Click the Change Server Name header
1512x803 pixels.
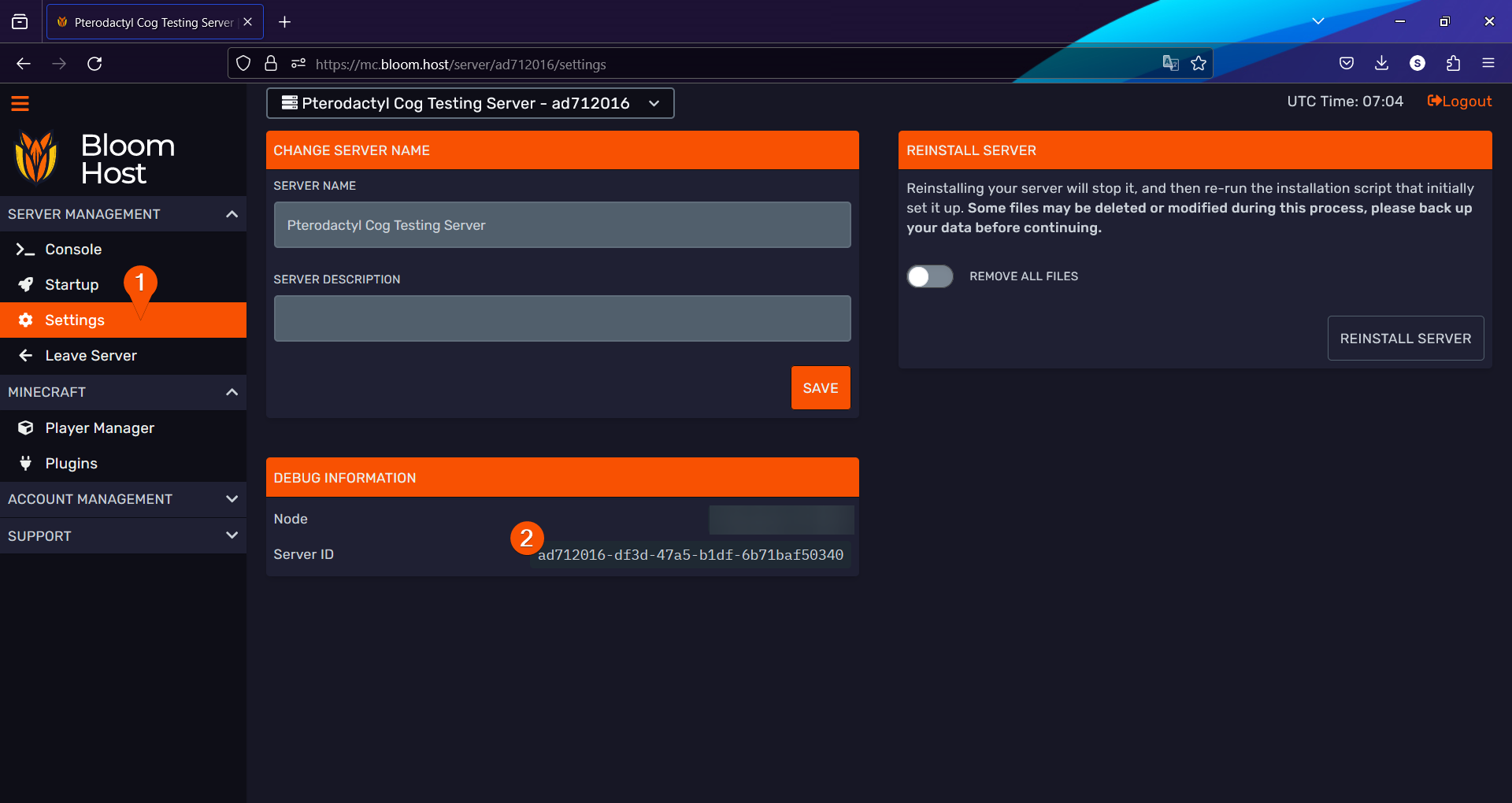coord(562,150)
